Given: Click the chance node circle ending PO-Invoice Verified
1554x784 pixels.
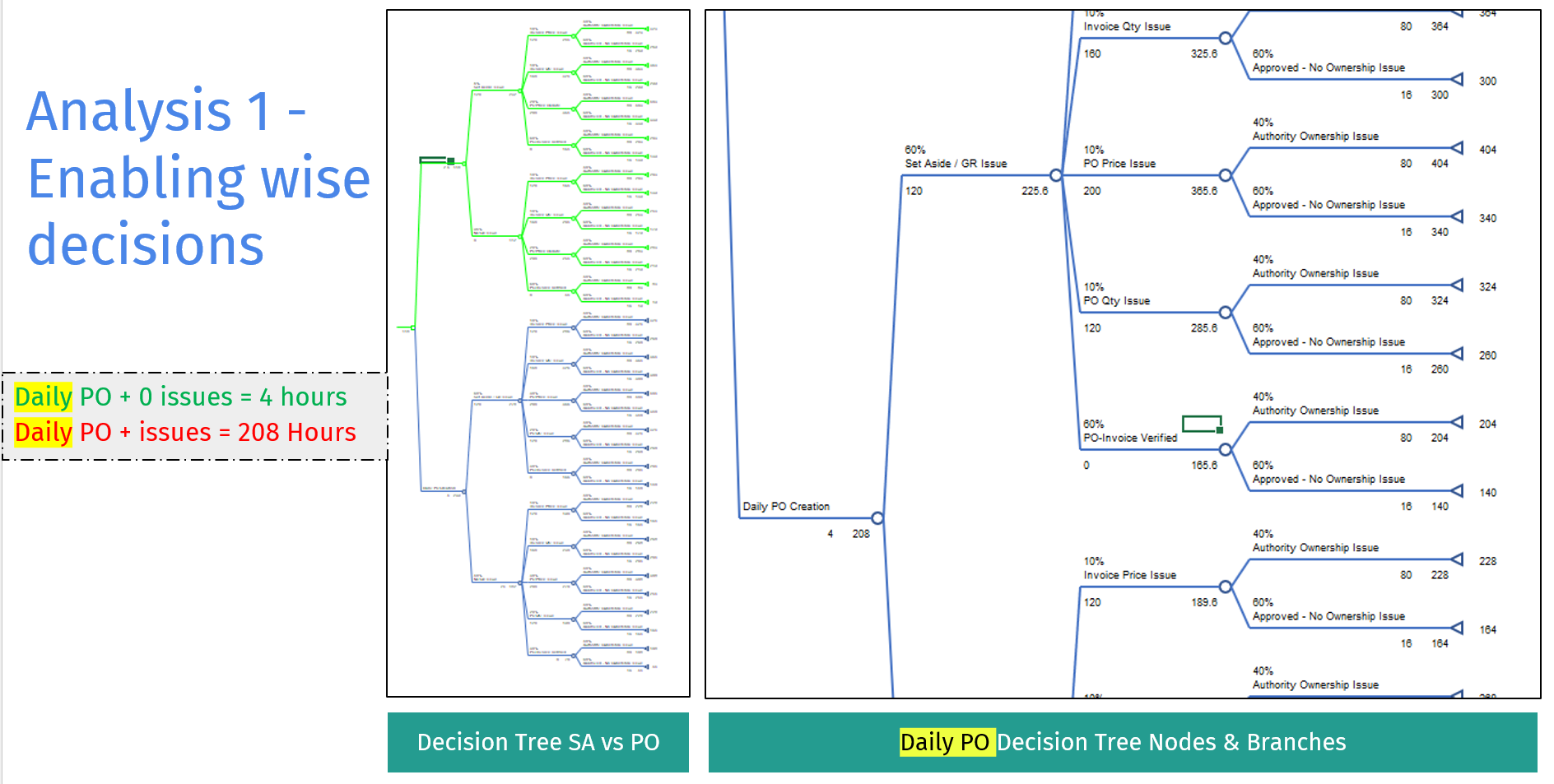Looking at the screenshot, I should [1225, 450].
